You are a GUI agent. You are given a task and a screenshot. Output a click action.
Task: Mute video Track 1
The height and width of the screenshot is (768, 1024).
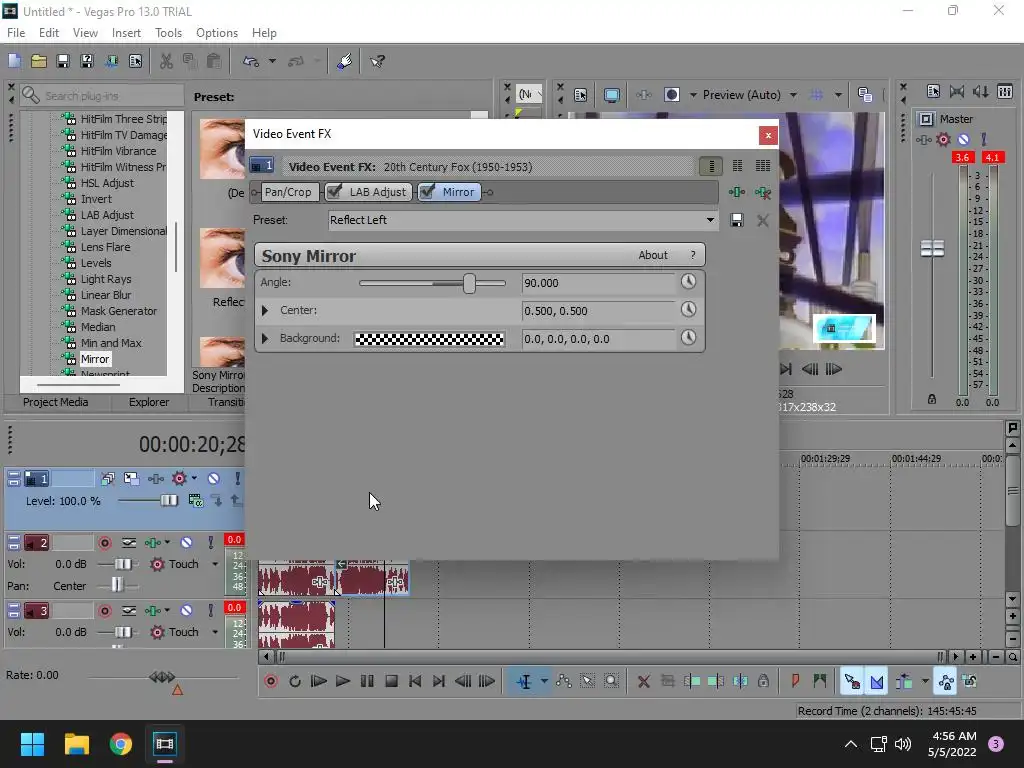(x=214, y=479)
